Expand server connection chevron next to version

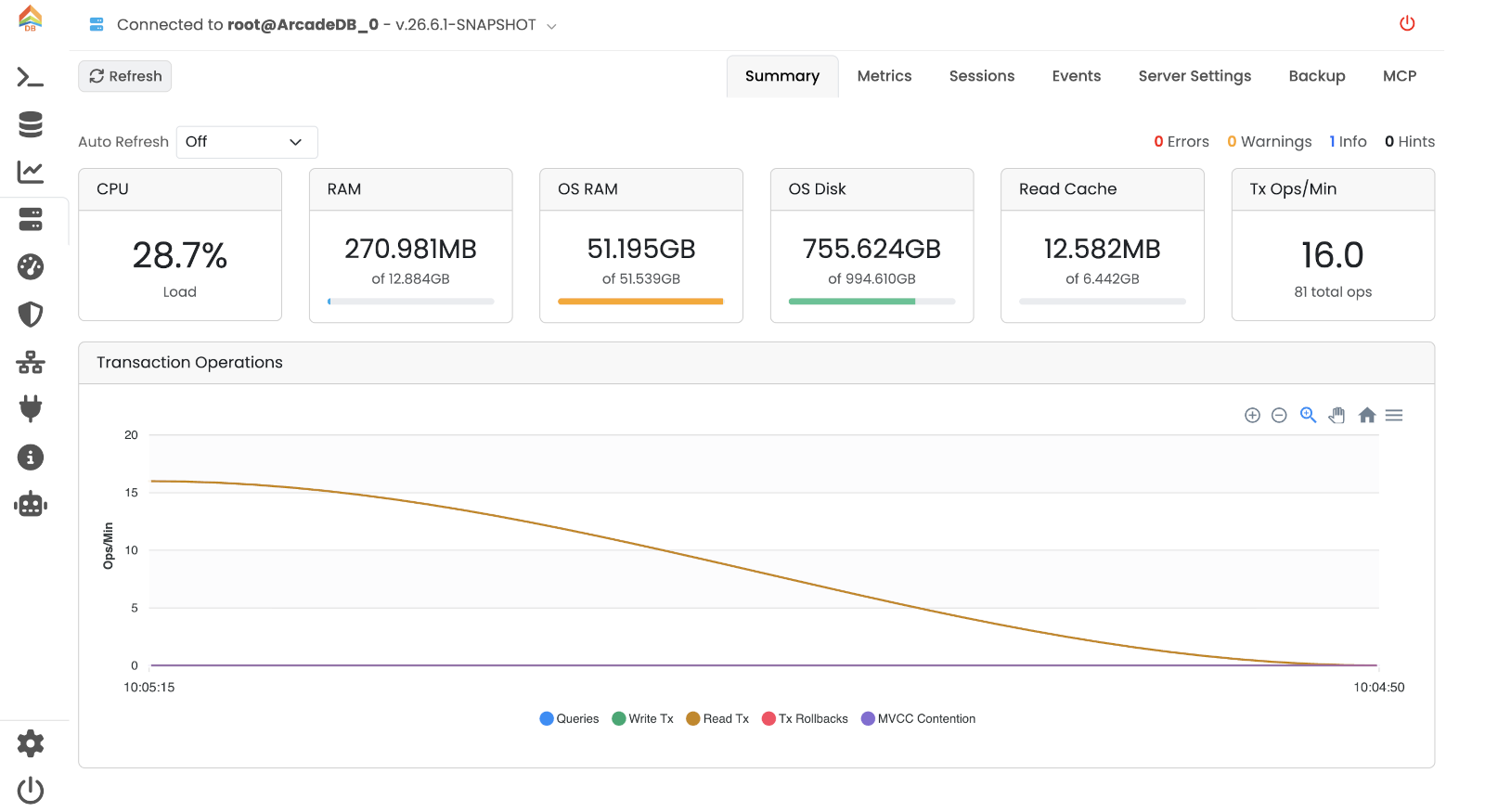coord(551,26)
